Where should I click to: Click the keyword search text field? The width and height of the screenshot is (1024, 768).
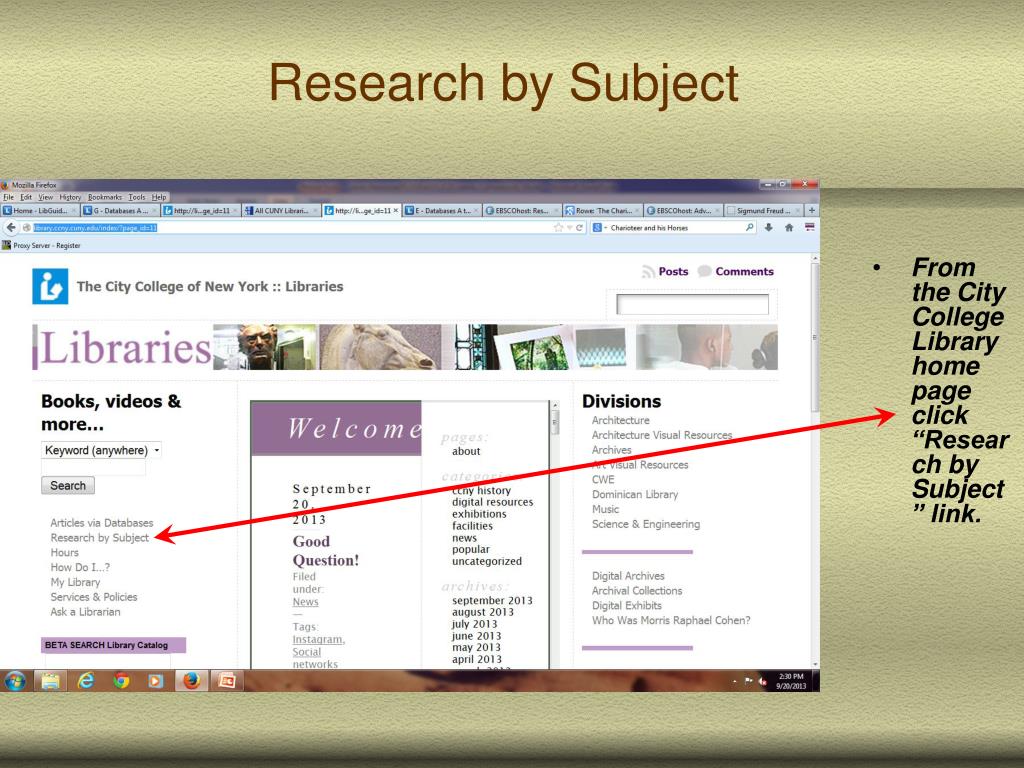93,467
